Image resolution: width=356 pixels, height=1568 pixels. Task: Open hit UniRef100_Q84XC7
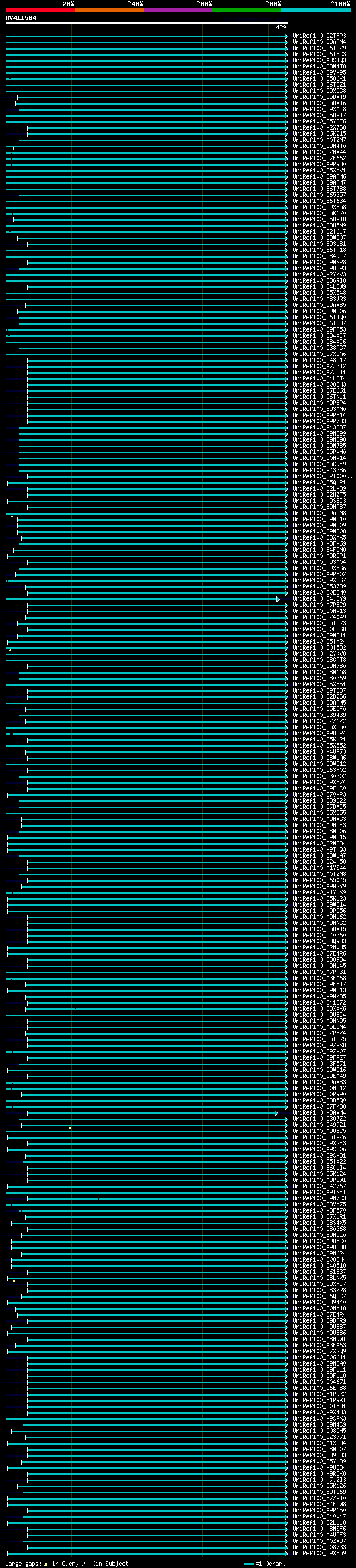pos(319,335)
